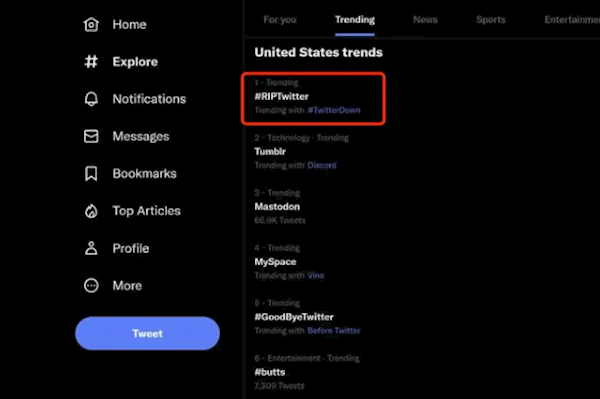The image size is (600, 399).
Task: Expand the More circle-dots icon
Action: coord(91,285)
